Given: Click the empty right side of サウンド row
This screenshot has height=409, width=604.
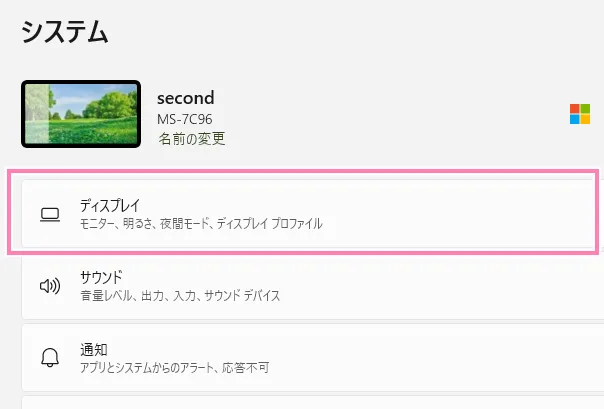Looking at the screenshot, I should [x=480, y=286].
